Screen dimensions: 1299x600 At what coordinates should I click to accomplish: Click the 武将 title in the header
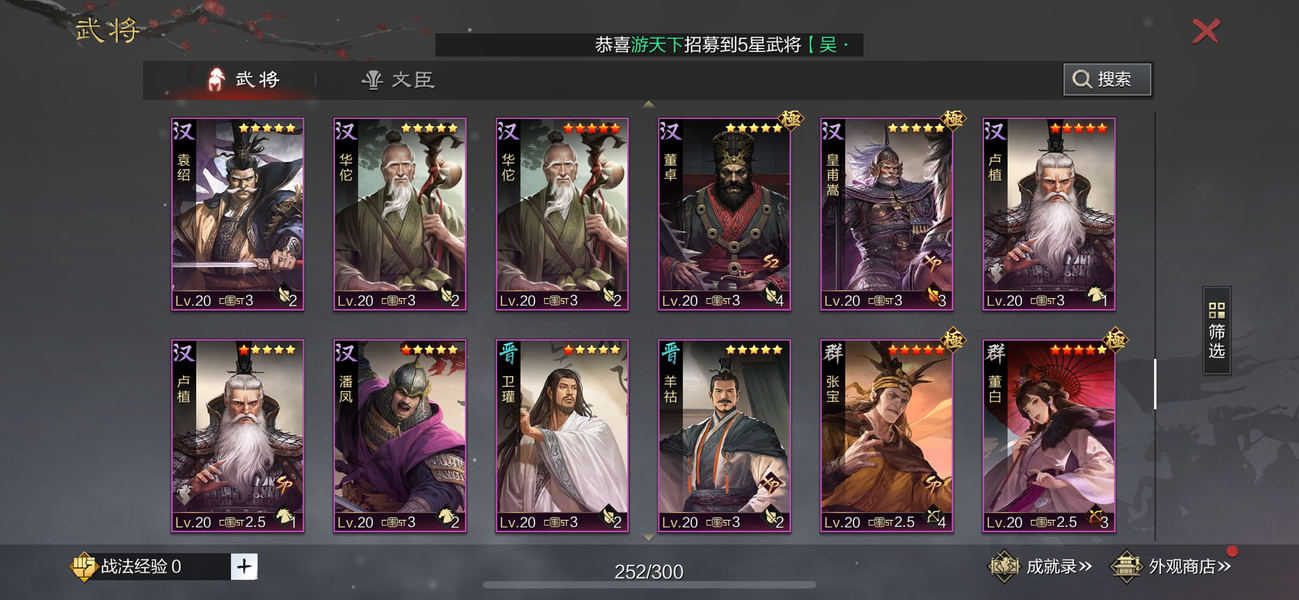click(x=107, y=29)
